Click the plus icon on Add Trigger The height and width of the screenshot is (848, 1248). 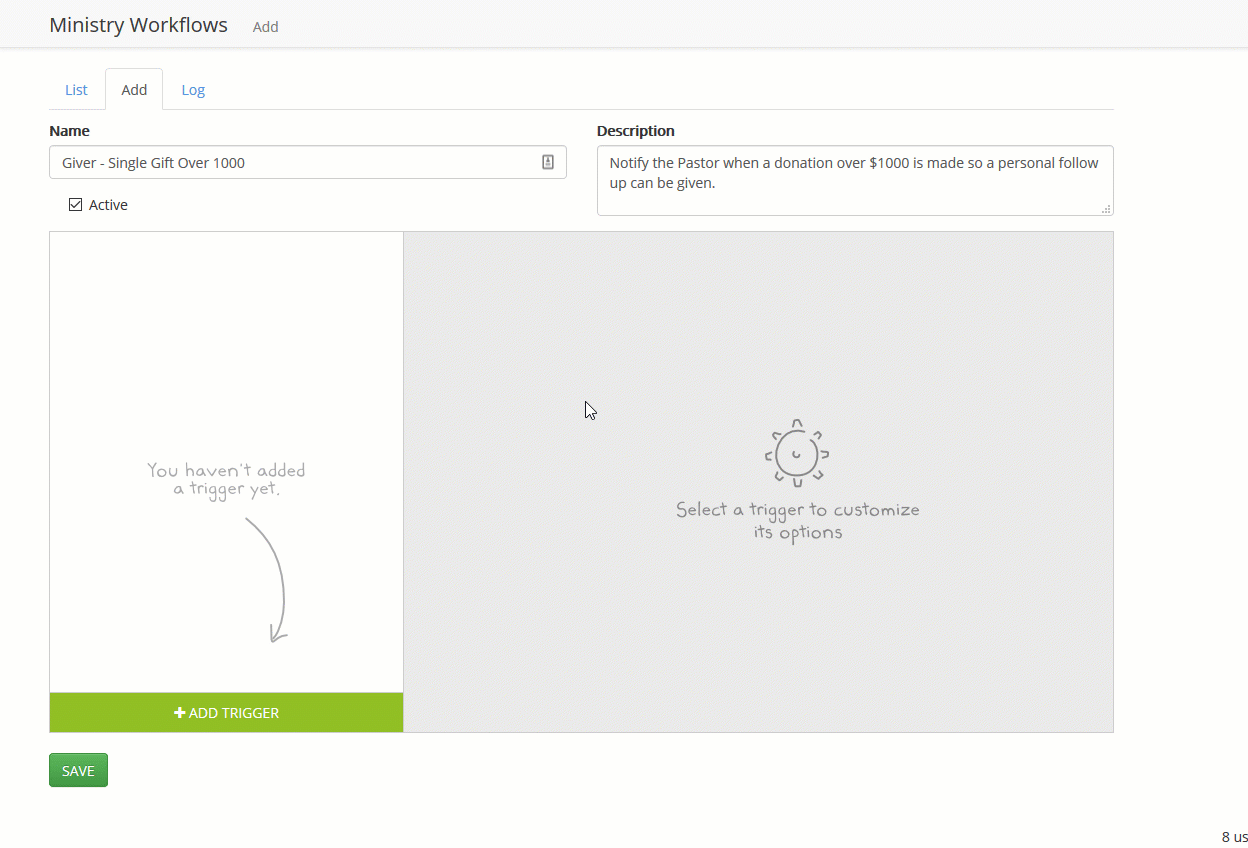(x=180, y=713)
